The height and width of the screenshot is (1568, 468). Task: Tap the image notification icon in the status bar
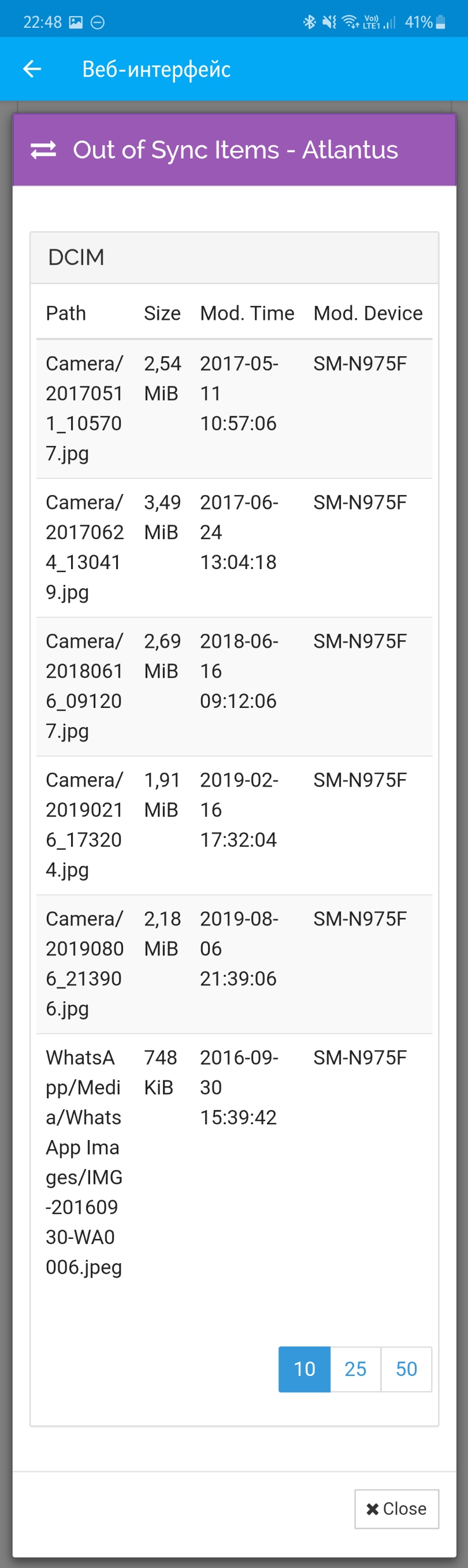point(76,23)
